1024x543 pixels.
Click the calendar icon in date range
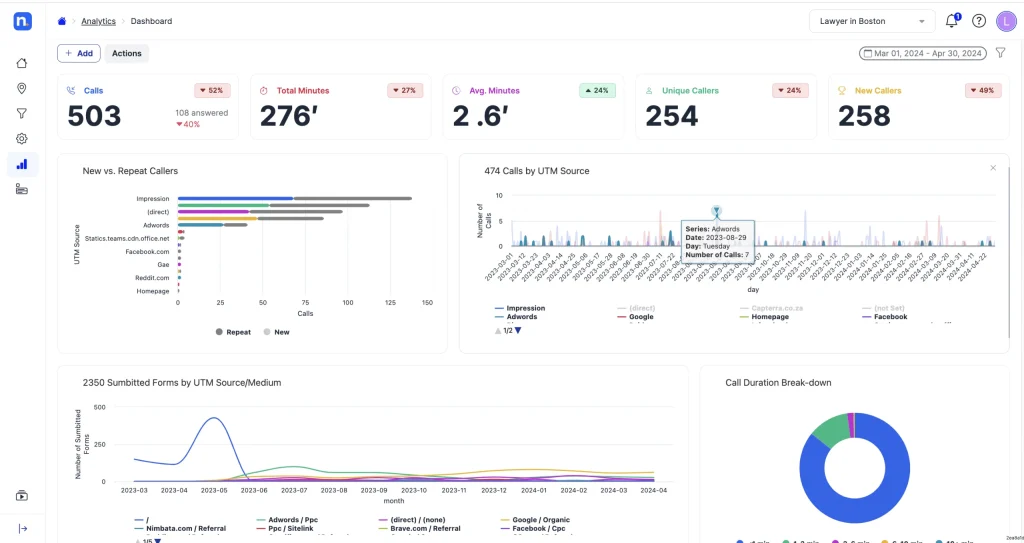[868, 54]
